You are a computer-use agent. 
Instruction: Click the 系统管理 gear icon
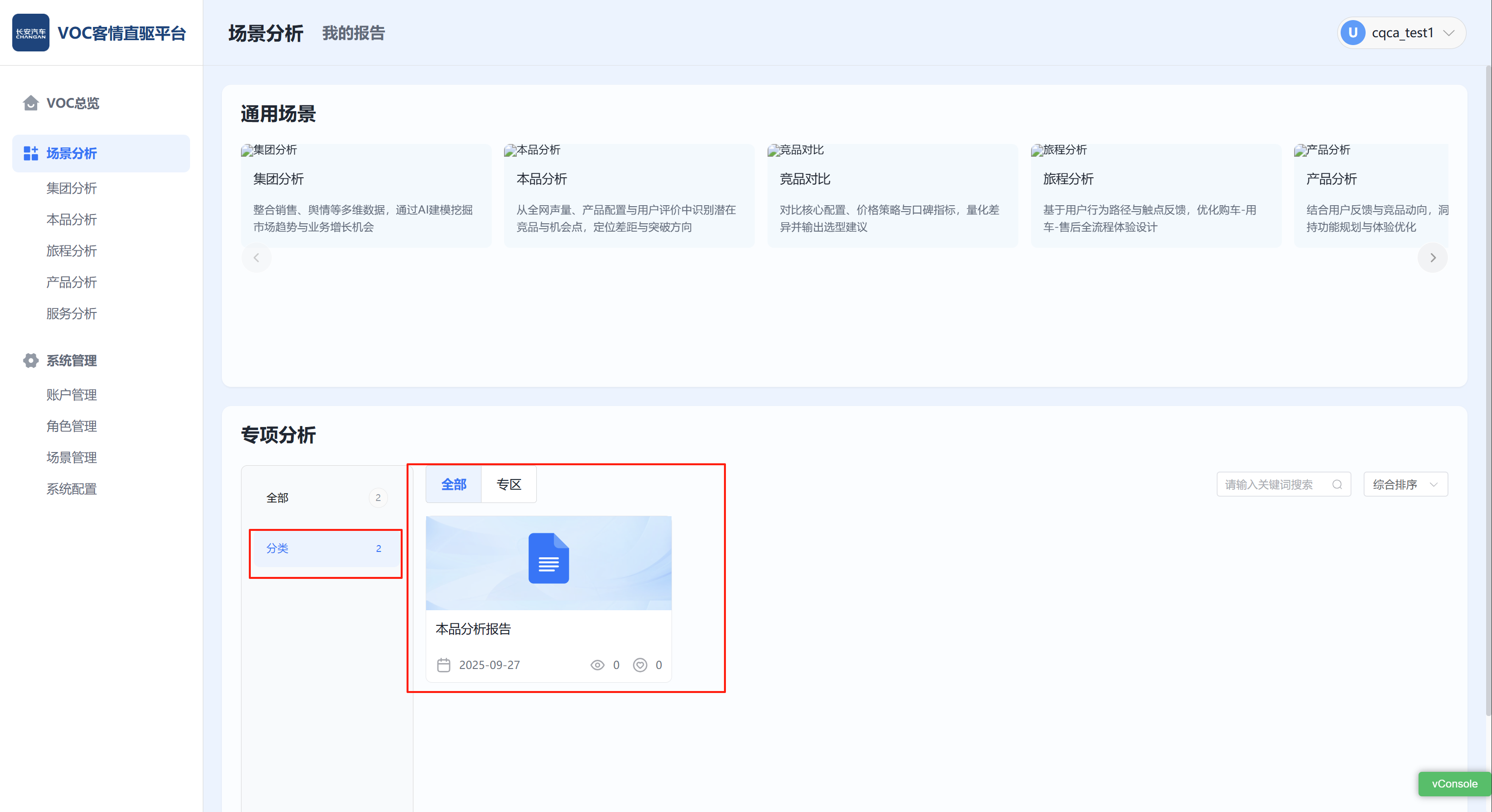pos(31,360)
